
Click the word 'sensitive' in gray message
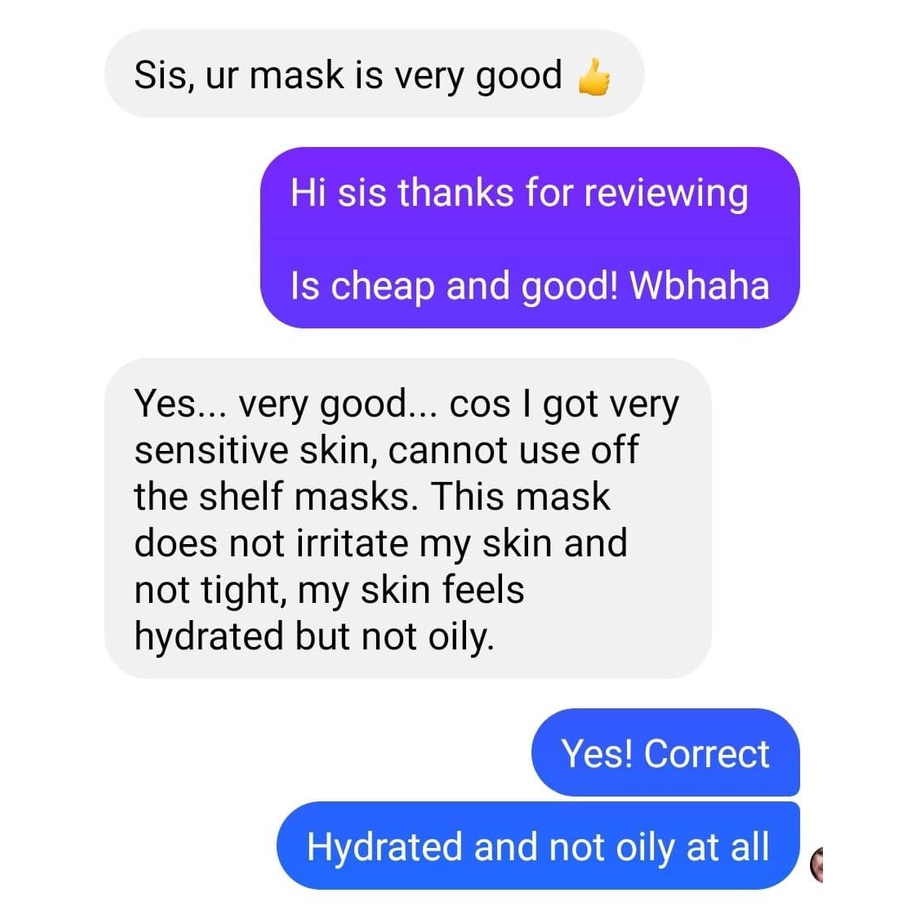(x=211, y=450)
